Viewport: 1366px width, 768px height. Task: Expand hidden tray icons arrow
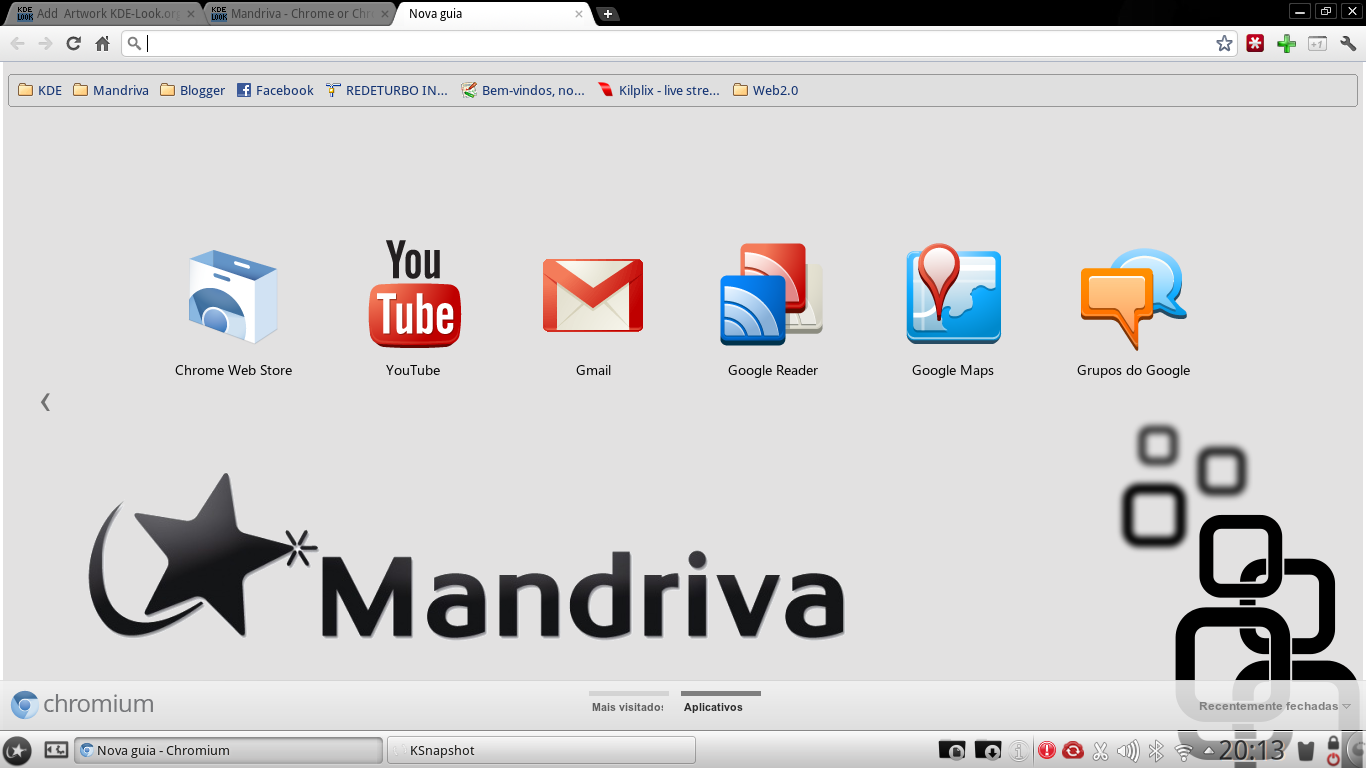pyautogui.click(x=1209, y=750)
